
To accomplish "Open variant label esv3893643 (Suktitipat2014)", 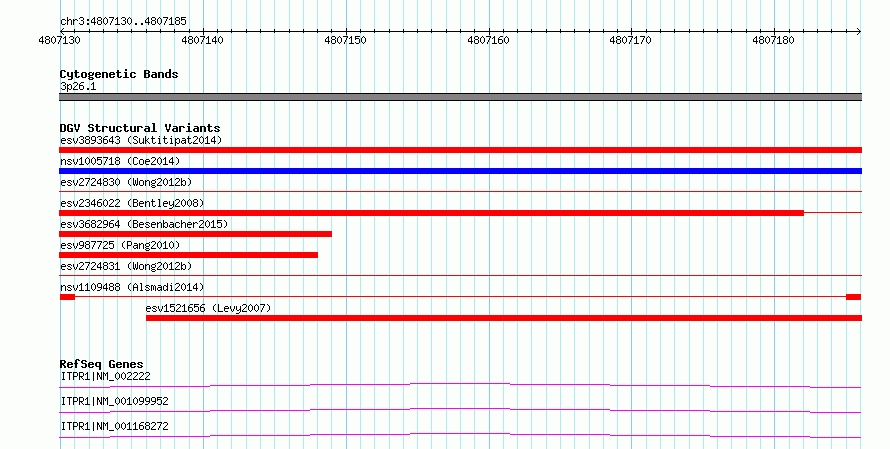I will click(x=141, y=140).
